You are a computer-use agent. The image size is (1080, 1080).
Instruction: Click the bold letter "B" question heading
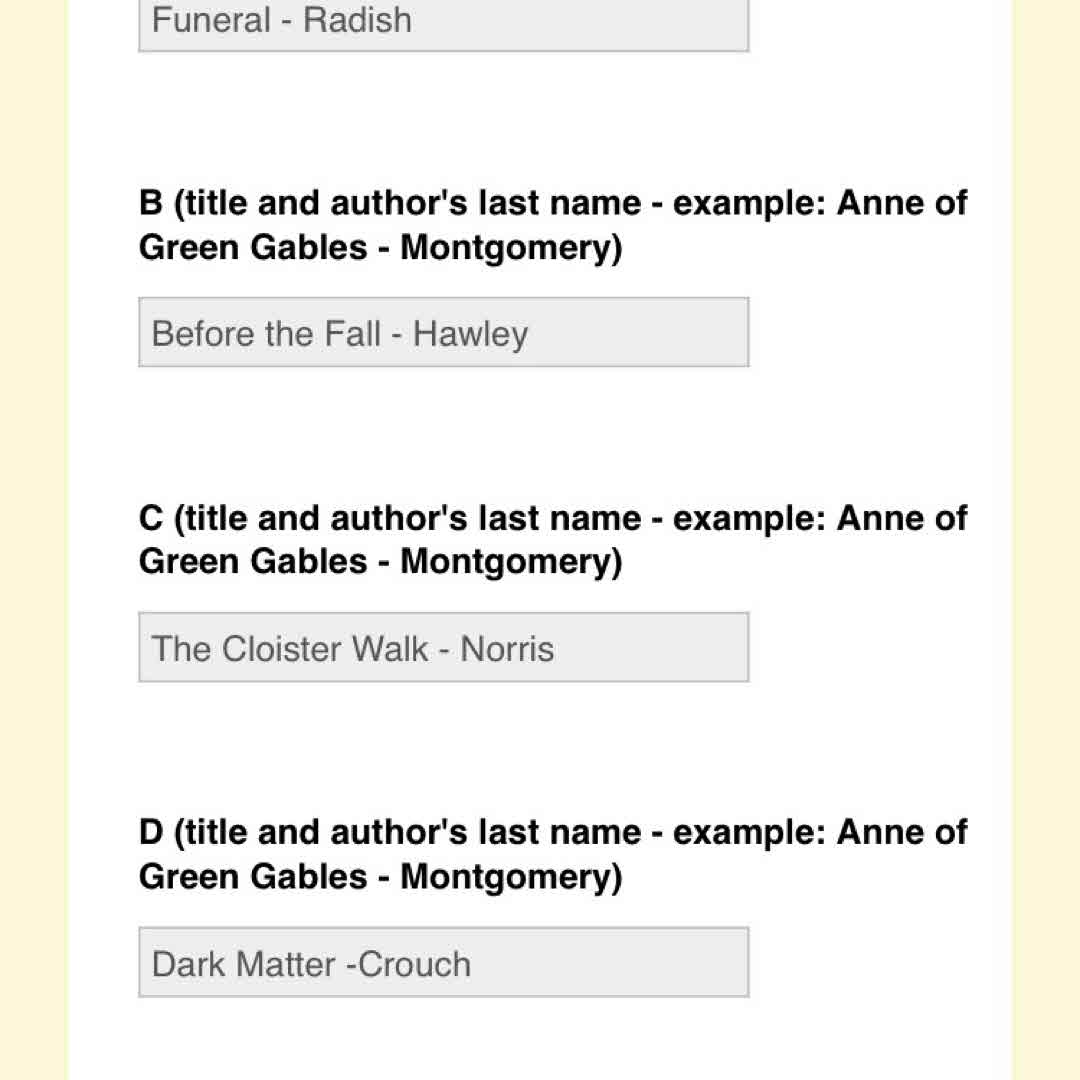[151, 204]
